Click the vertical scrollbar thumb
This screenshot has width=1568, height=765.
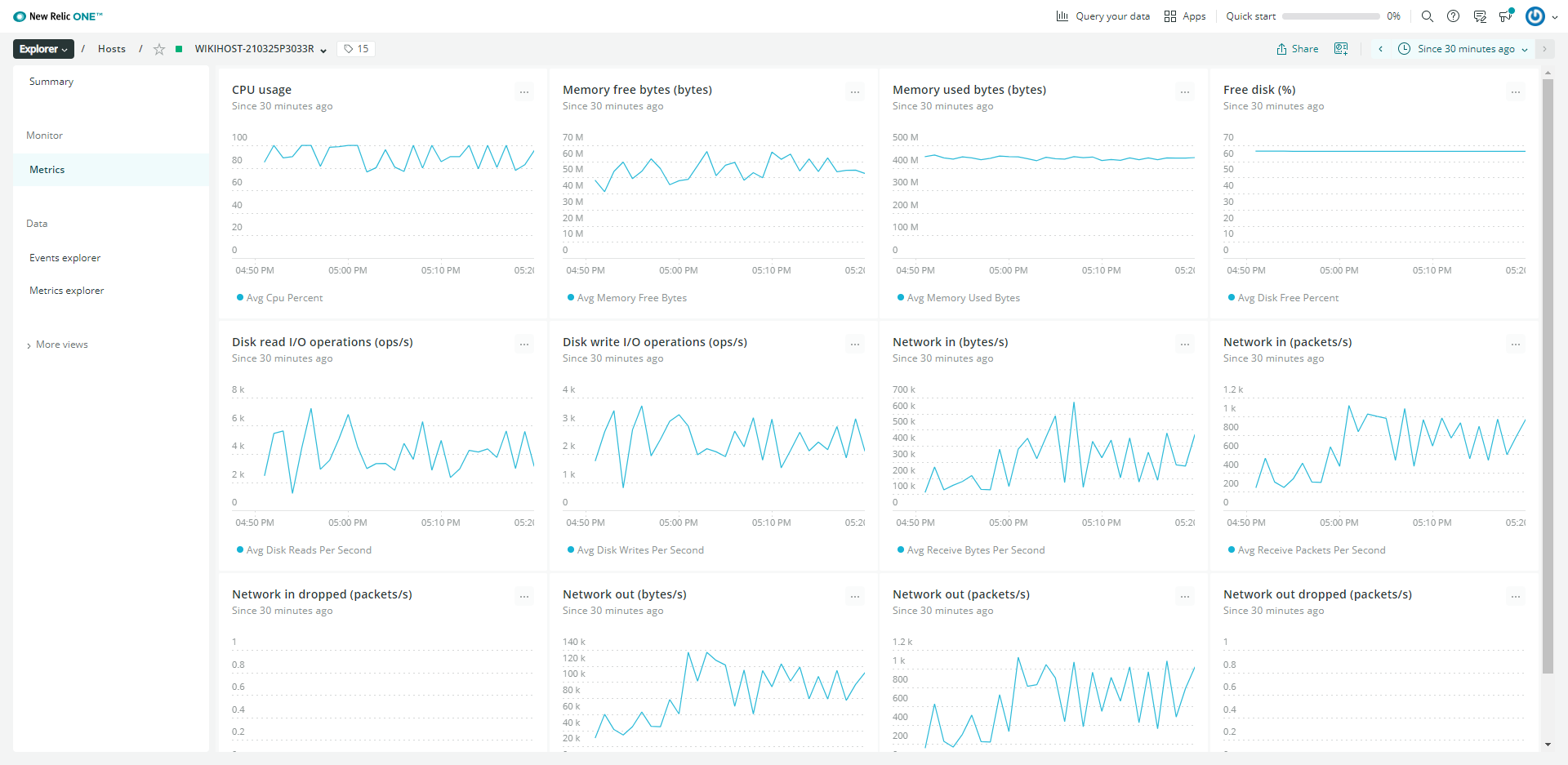(x=1548, y=376)
